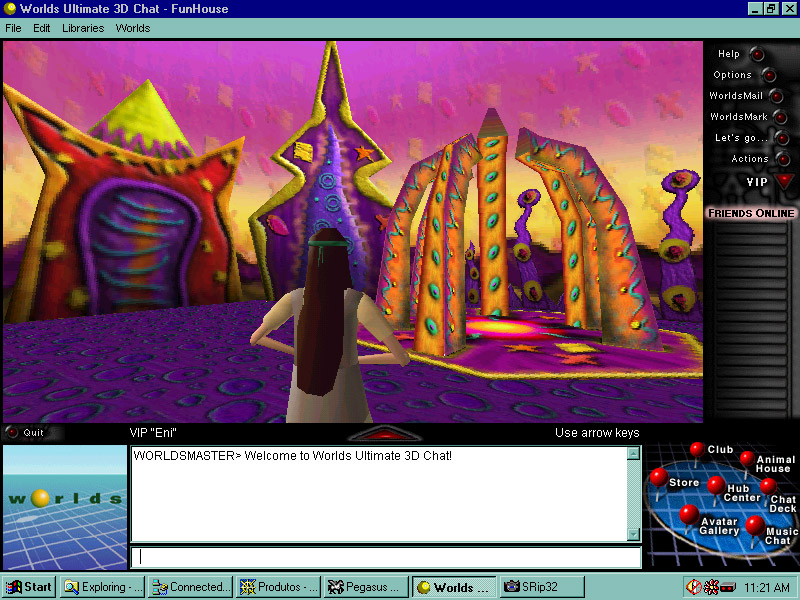
Task: Select the Store pin on map
Action: click(x=659, y=478)
